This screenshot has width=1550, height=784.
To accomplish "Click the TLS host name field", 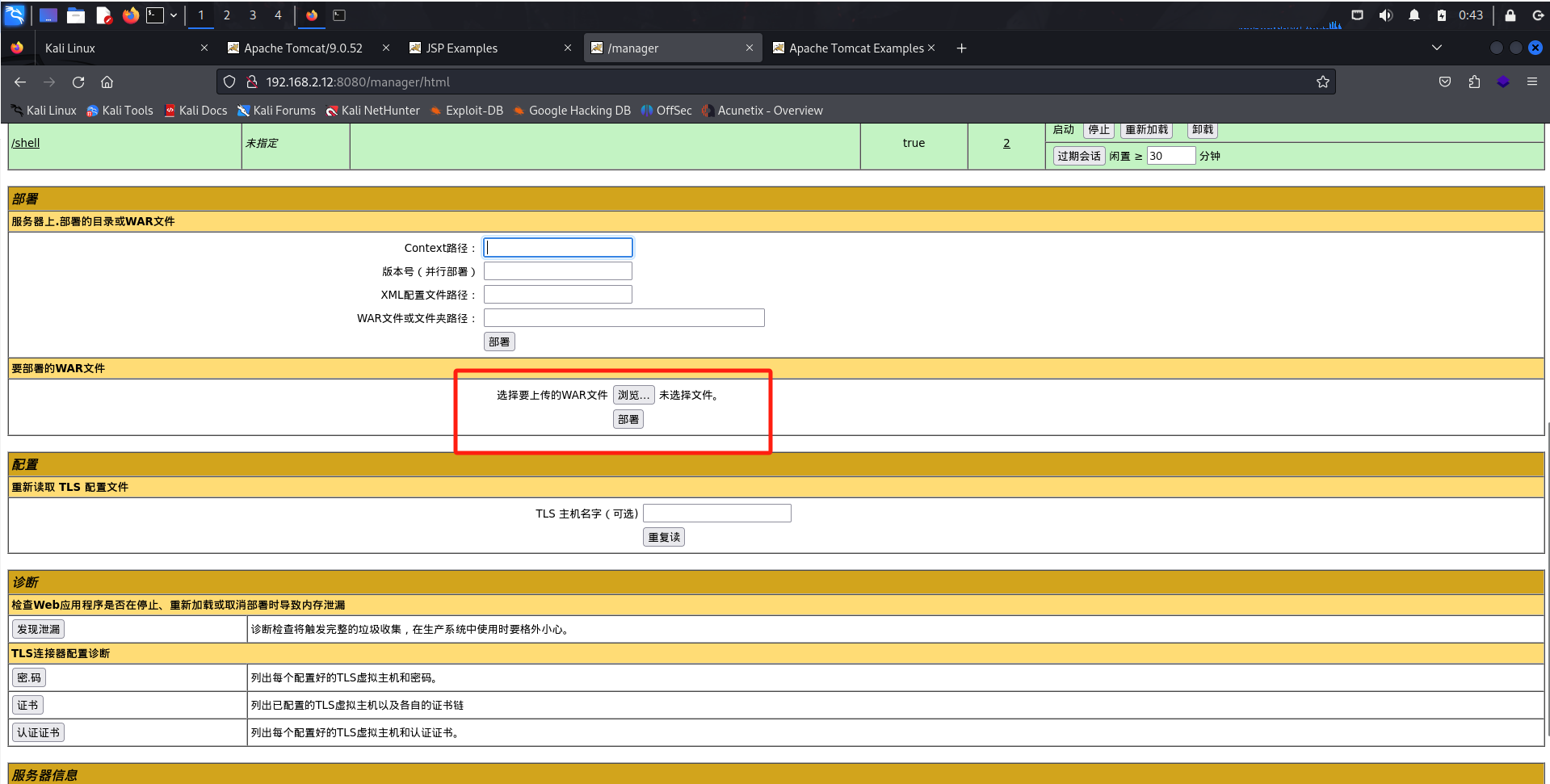I will point(716,514).
